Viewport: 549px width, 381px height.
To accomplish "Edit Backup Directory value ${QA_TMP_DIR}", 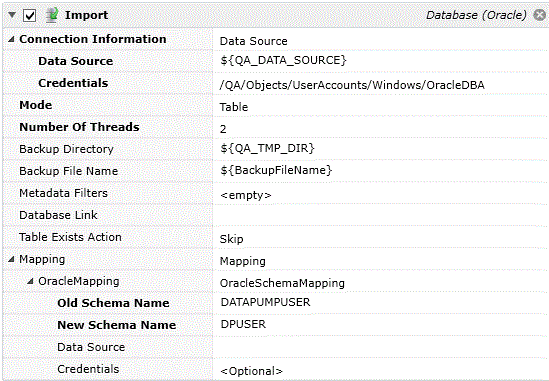I will tap(381, 149).
